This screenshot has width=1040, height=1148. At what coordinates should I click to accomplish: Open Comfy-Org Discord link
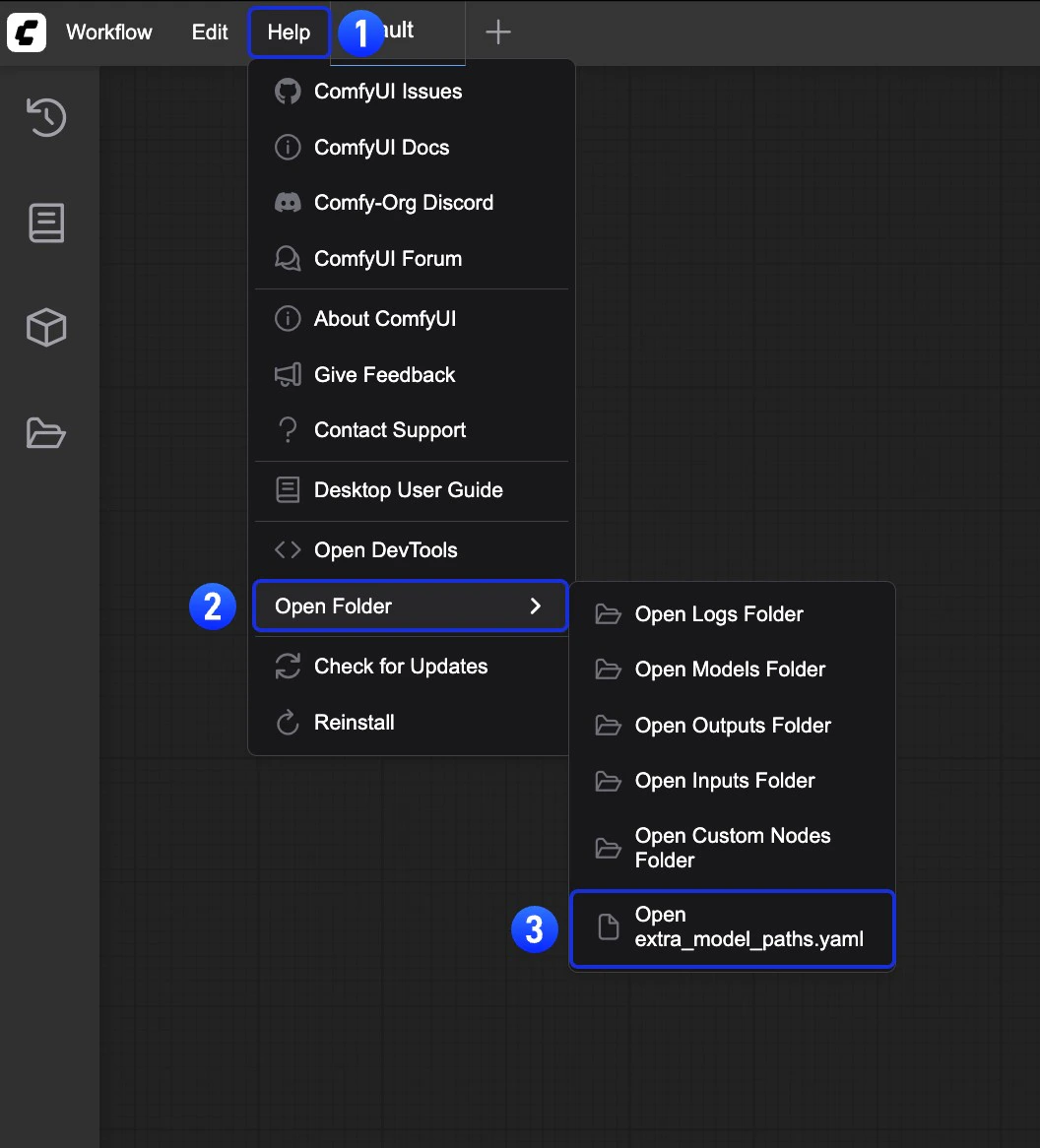[410, 203]
